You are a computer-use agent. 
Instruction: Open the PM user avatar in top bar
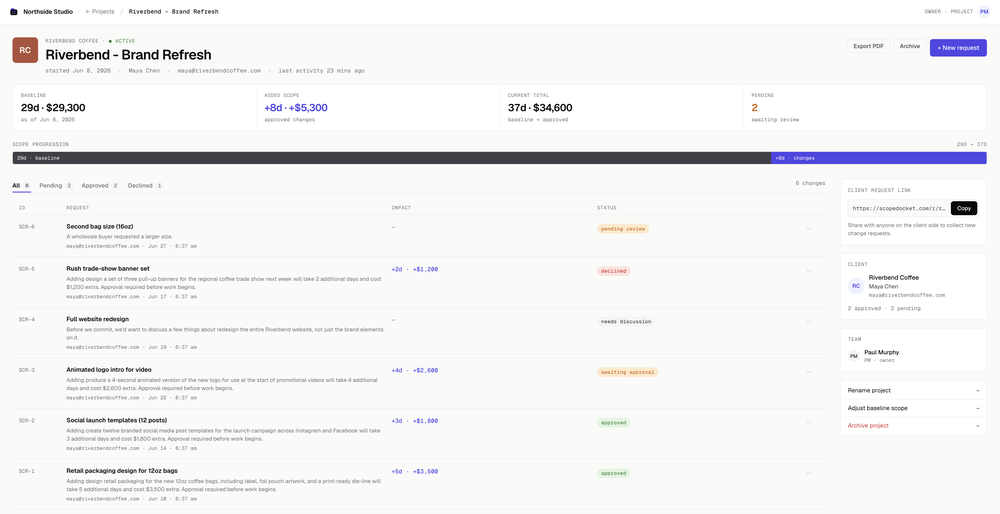point(984,11)
